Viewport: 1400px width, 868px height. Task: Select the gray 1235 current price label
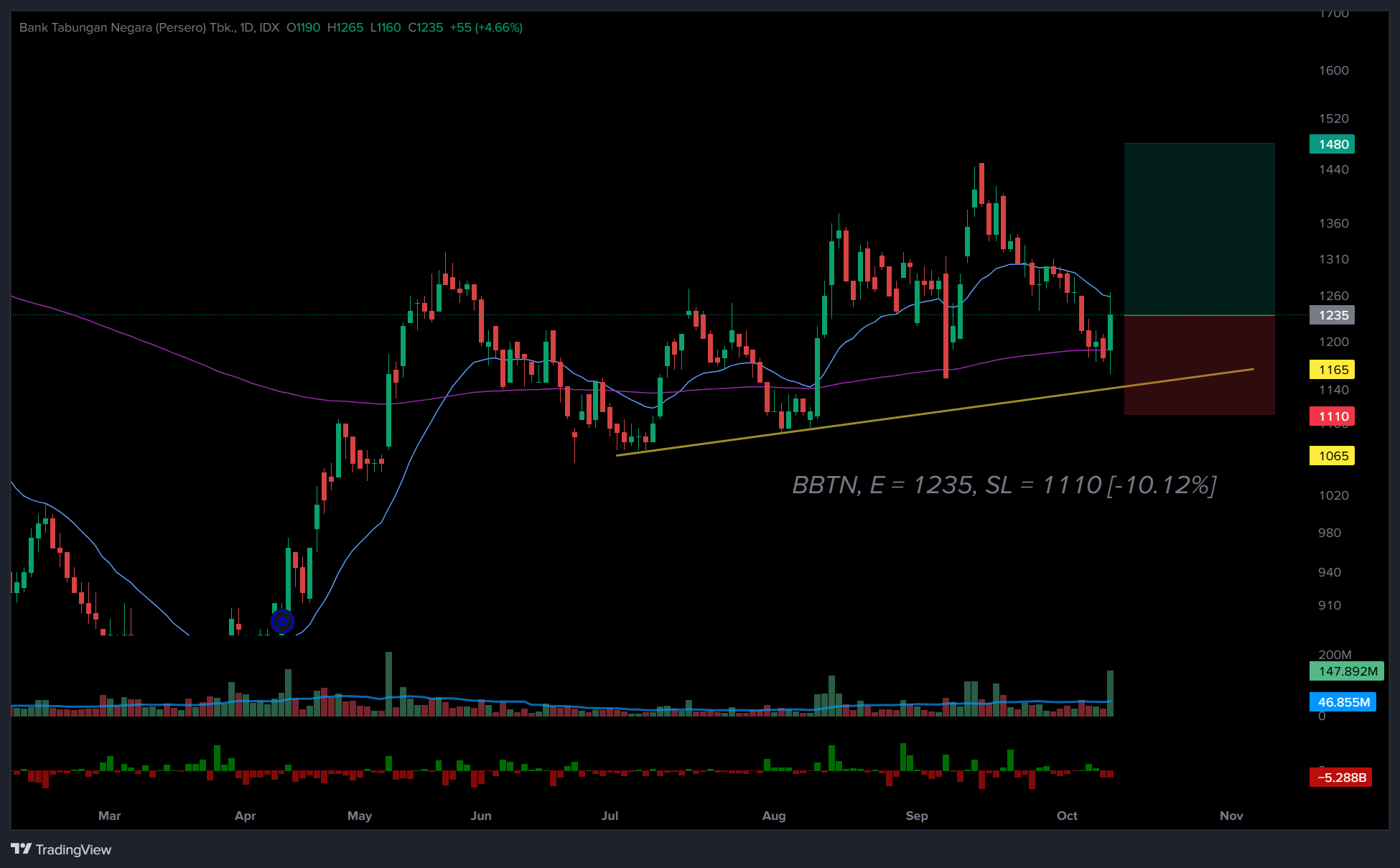[1333, 315]
